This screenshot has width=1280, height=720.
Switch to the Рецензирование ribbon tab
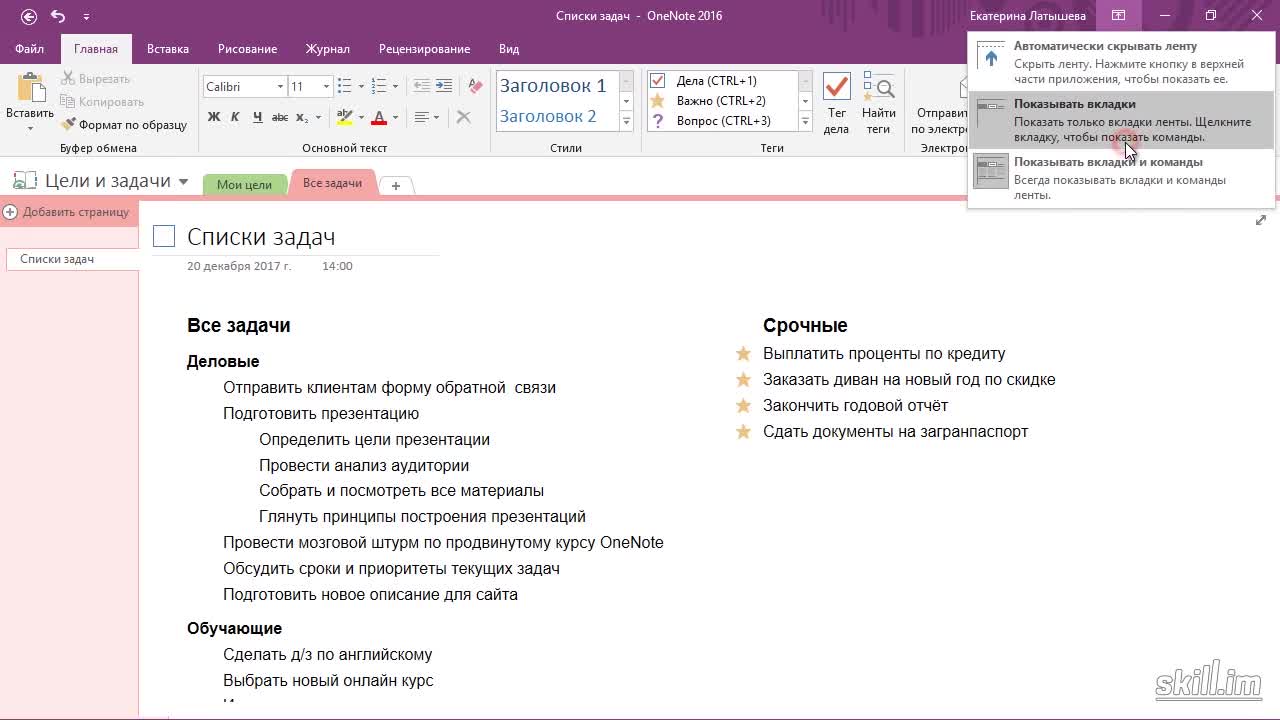[424, 49]
